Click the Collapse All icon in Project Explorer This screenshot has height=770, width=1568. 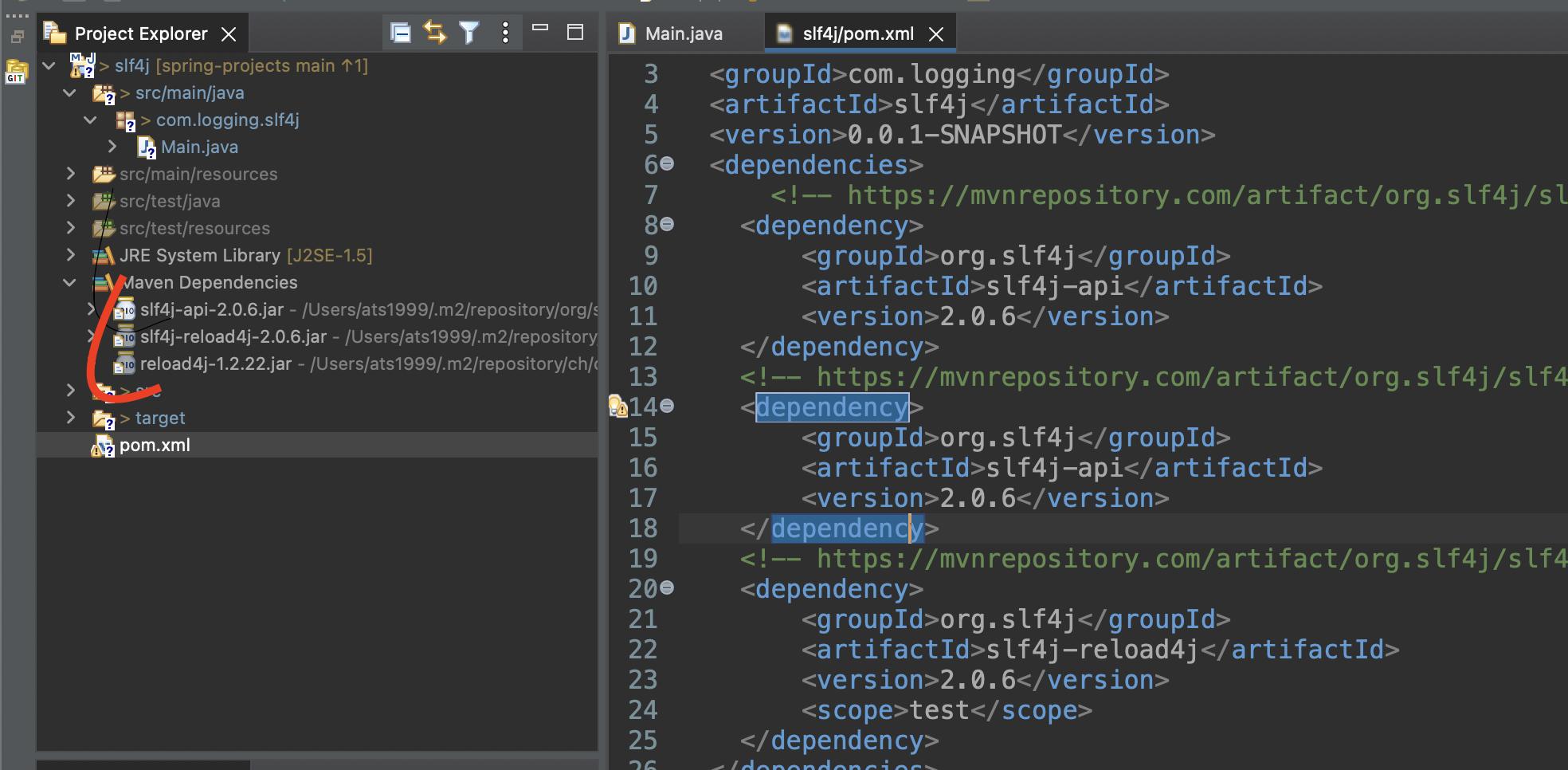401,33
